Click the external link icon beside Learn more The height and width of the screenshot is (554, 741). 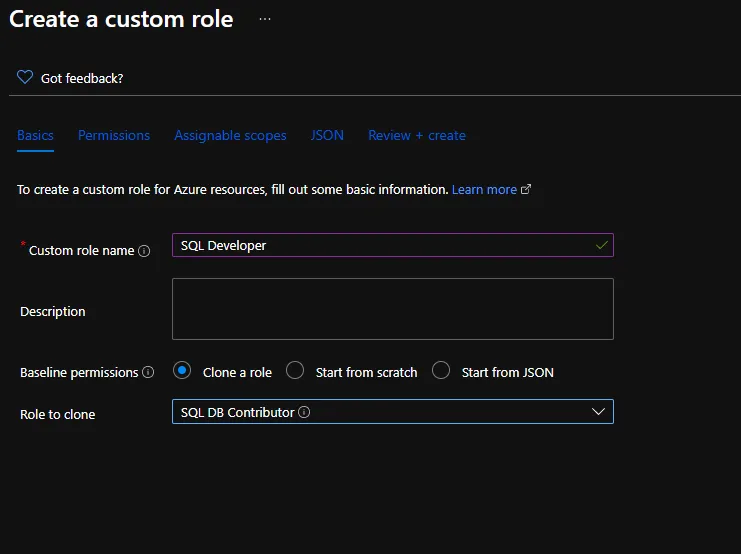[526, 189]
